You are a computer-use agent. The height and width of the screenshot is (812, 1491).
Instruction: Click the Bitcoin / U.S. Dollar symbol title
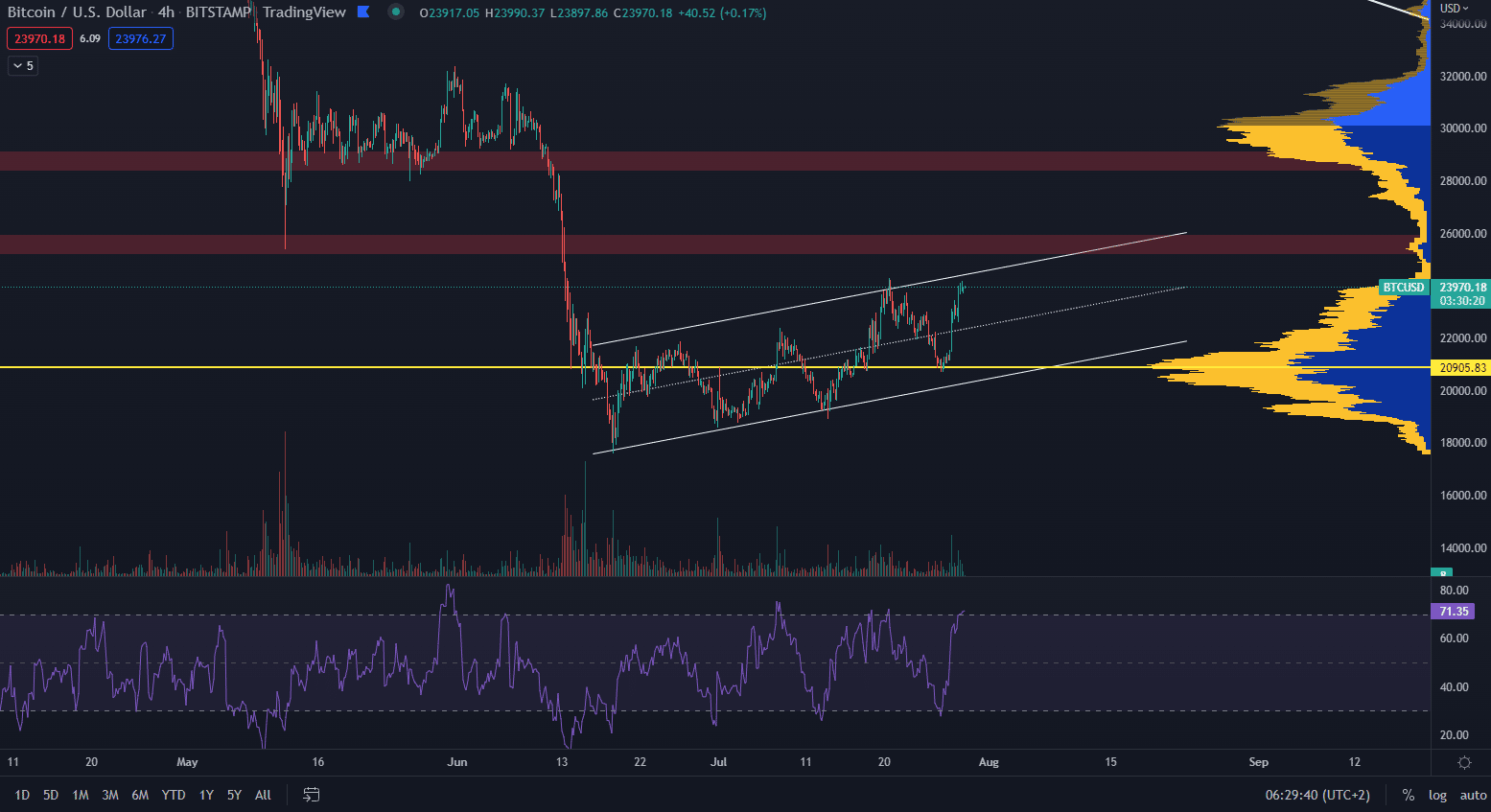coord(78,12)
